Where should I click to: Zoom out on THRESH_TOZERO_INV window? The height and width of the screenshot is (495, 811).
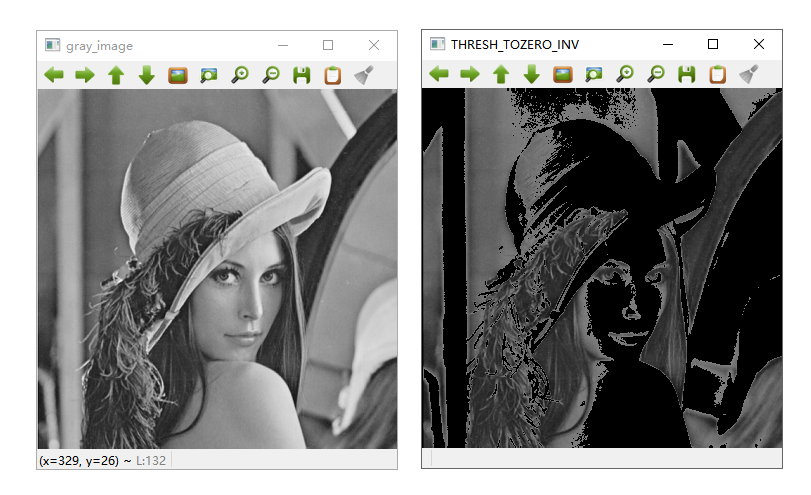(x=656, y=74)
